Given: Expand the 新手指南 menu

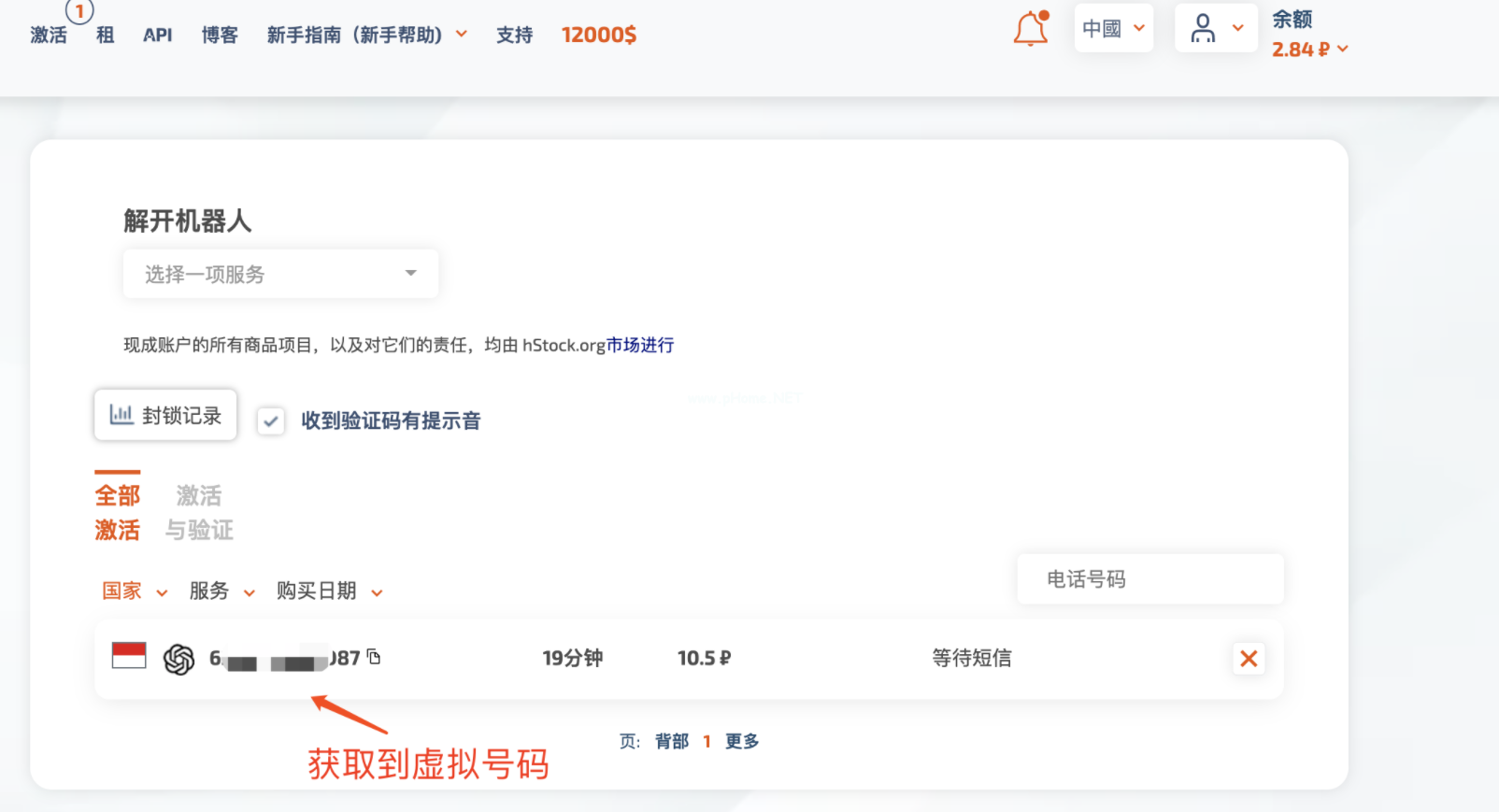Looking at the screenshot, I should point(366,36).
